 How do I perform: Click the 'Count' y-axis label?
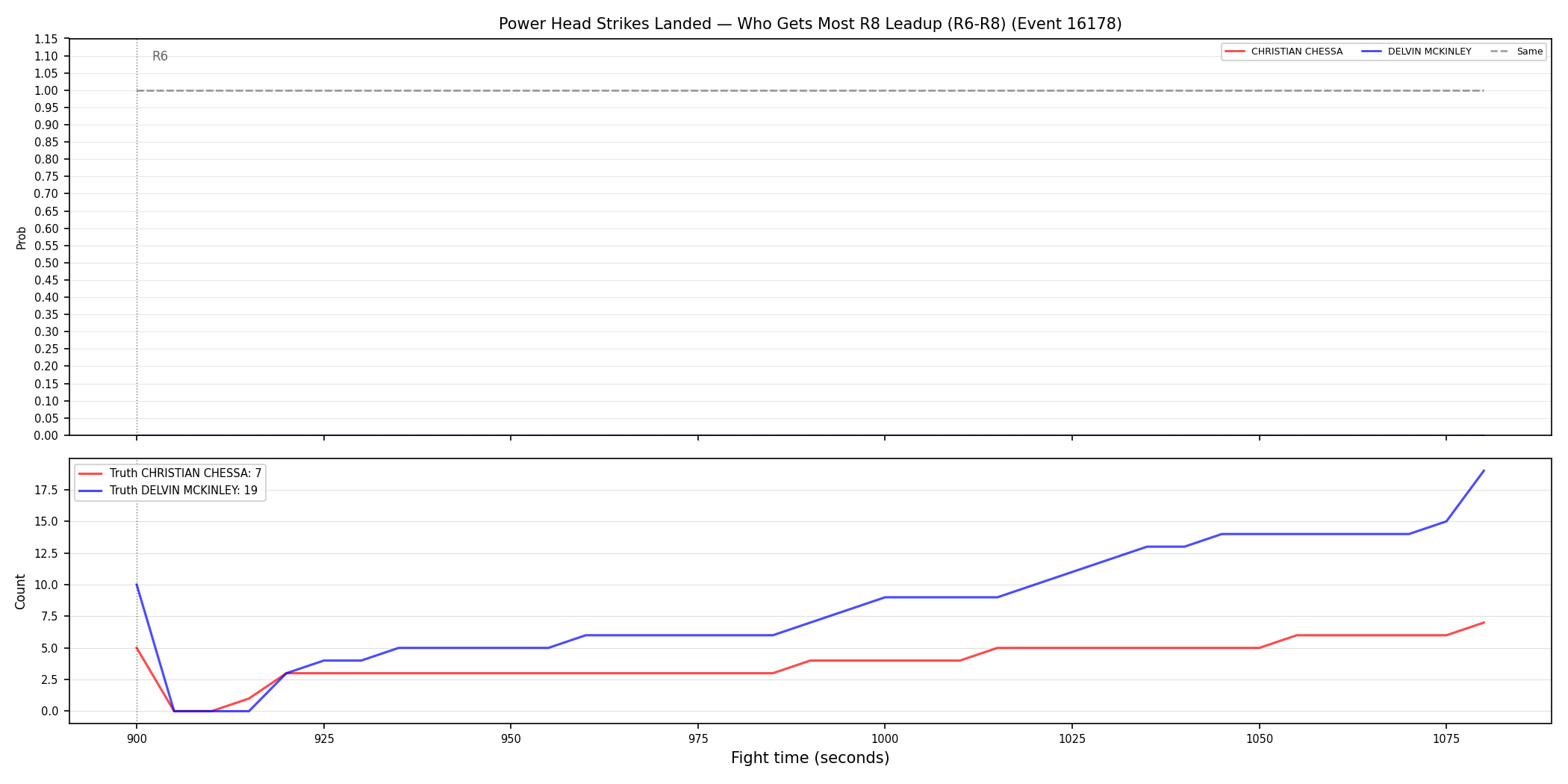point(20,591)
